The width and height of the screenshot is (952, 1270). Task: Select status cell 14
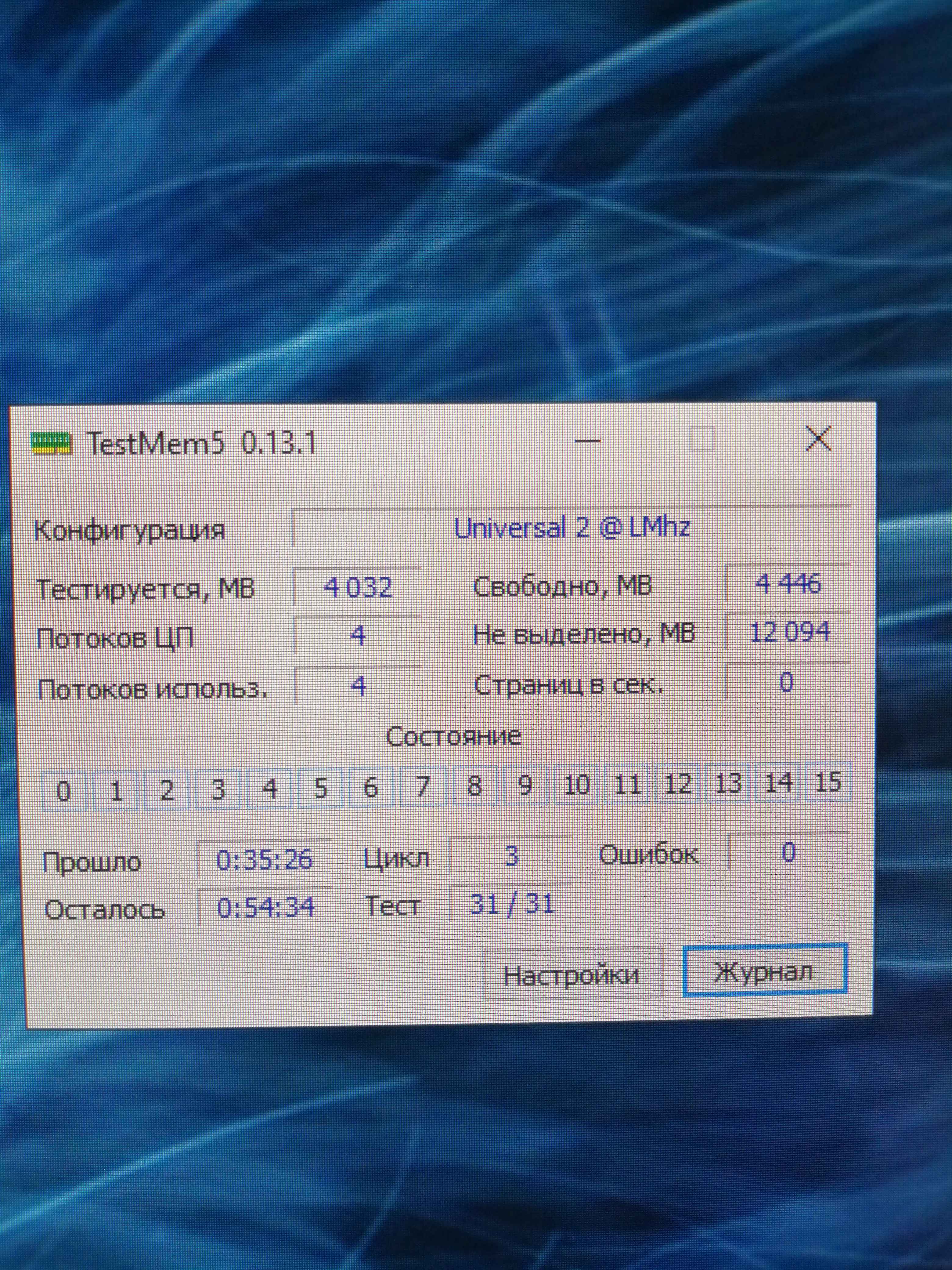click(779, 782)
